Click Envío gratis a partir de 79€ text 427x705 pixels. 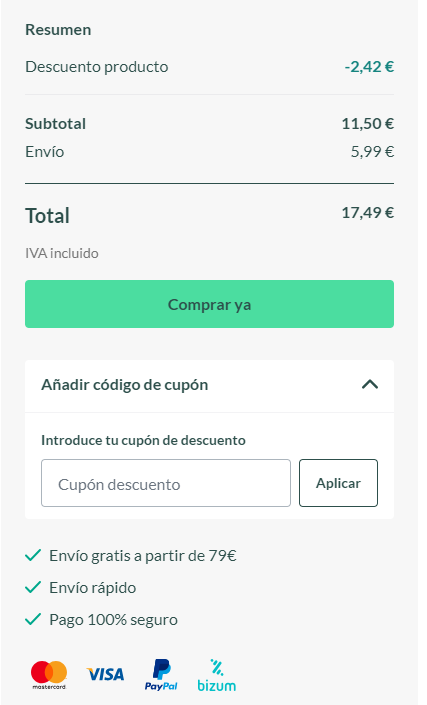pos(143,556)
